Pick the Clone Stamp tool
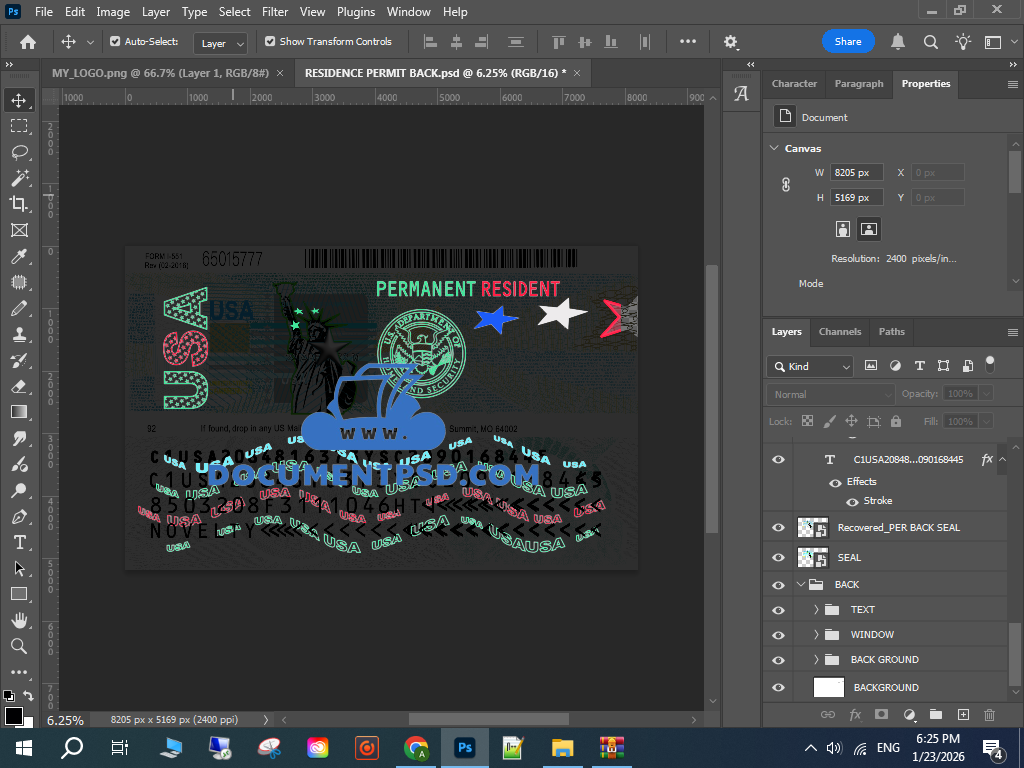Viewport: 1024px width, 768px height. click(19, 334)
